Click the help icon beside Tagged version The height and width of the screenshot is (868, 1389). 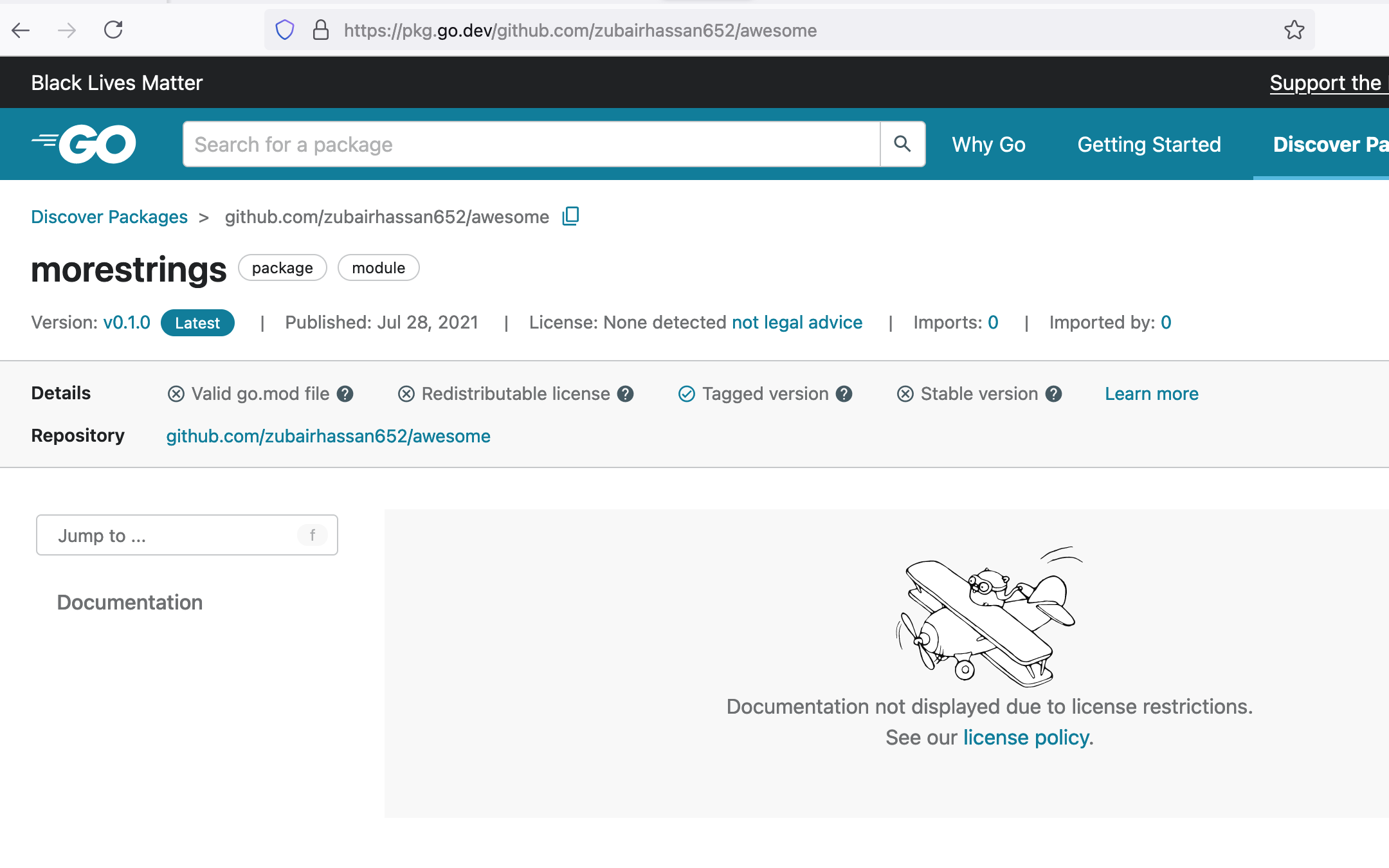coord(843,393)
